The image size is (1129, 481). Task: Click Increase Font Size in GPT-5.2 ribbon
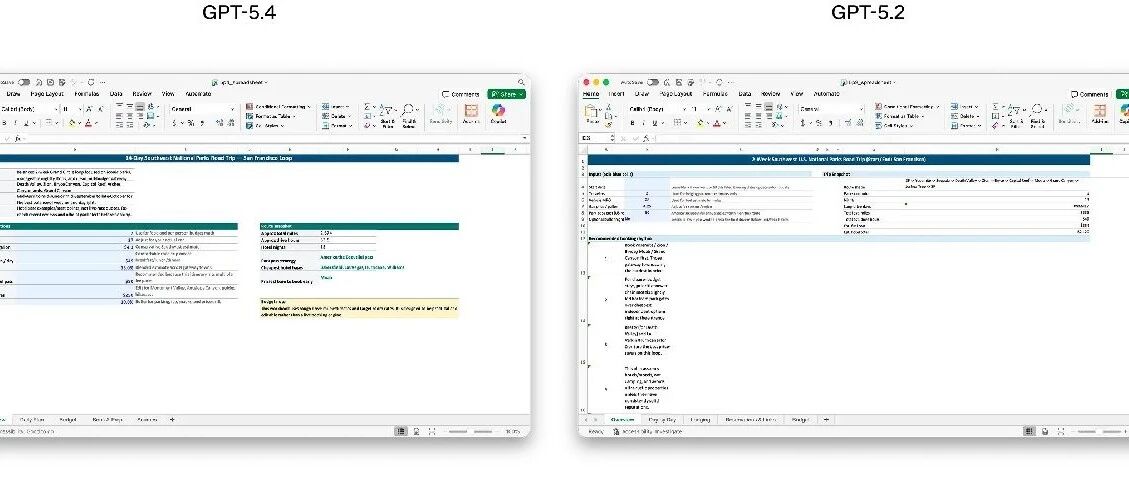click(x=717, y=109)
